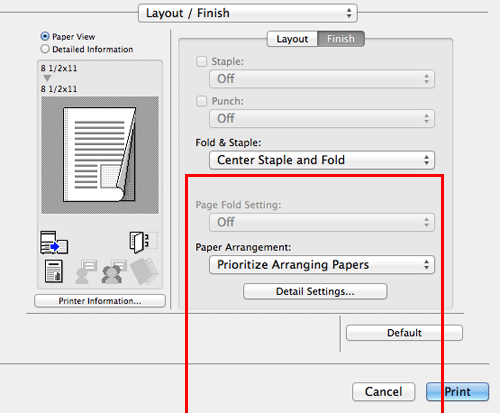The height and width of the screenshot is (413, 500).
Task: Click the printer output method icon with blue arrow
Action: tap(54, 242)
